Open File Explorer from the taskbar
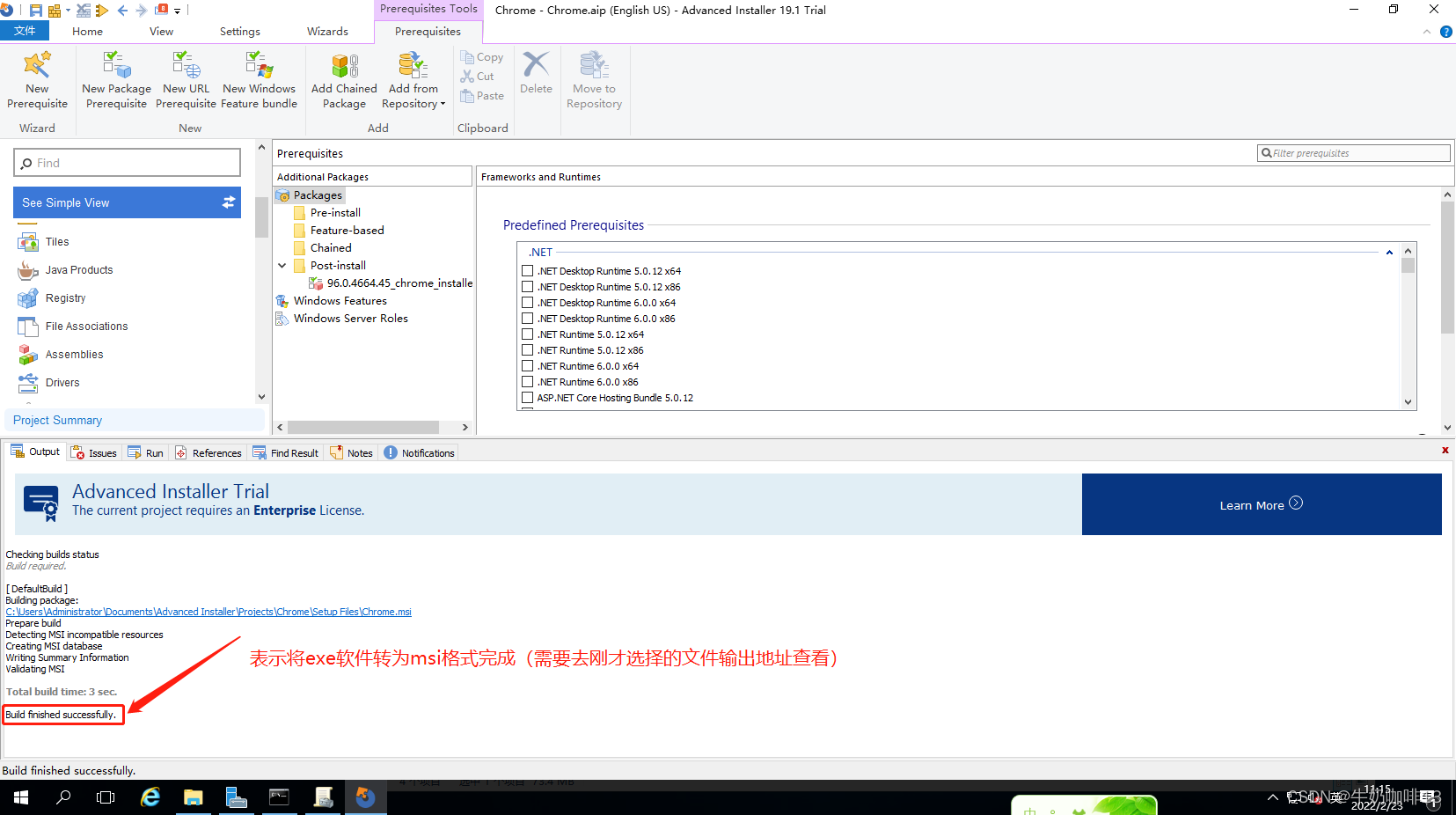 (194, 797)
